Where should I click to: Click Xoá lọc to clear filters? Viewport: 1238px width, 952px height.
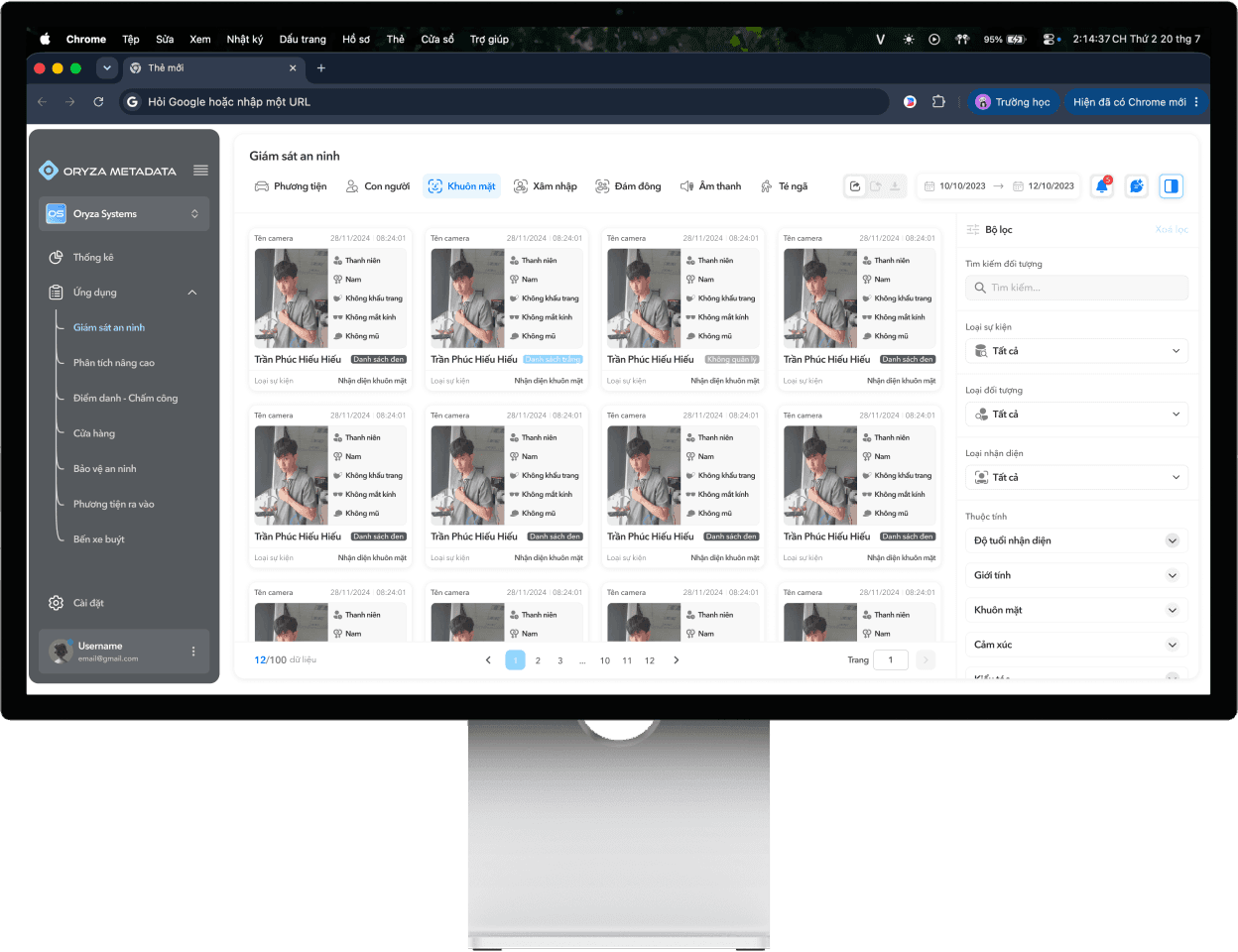(x=1172, y=230)
